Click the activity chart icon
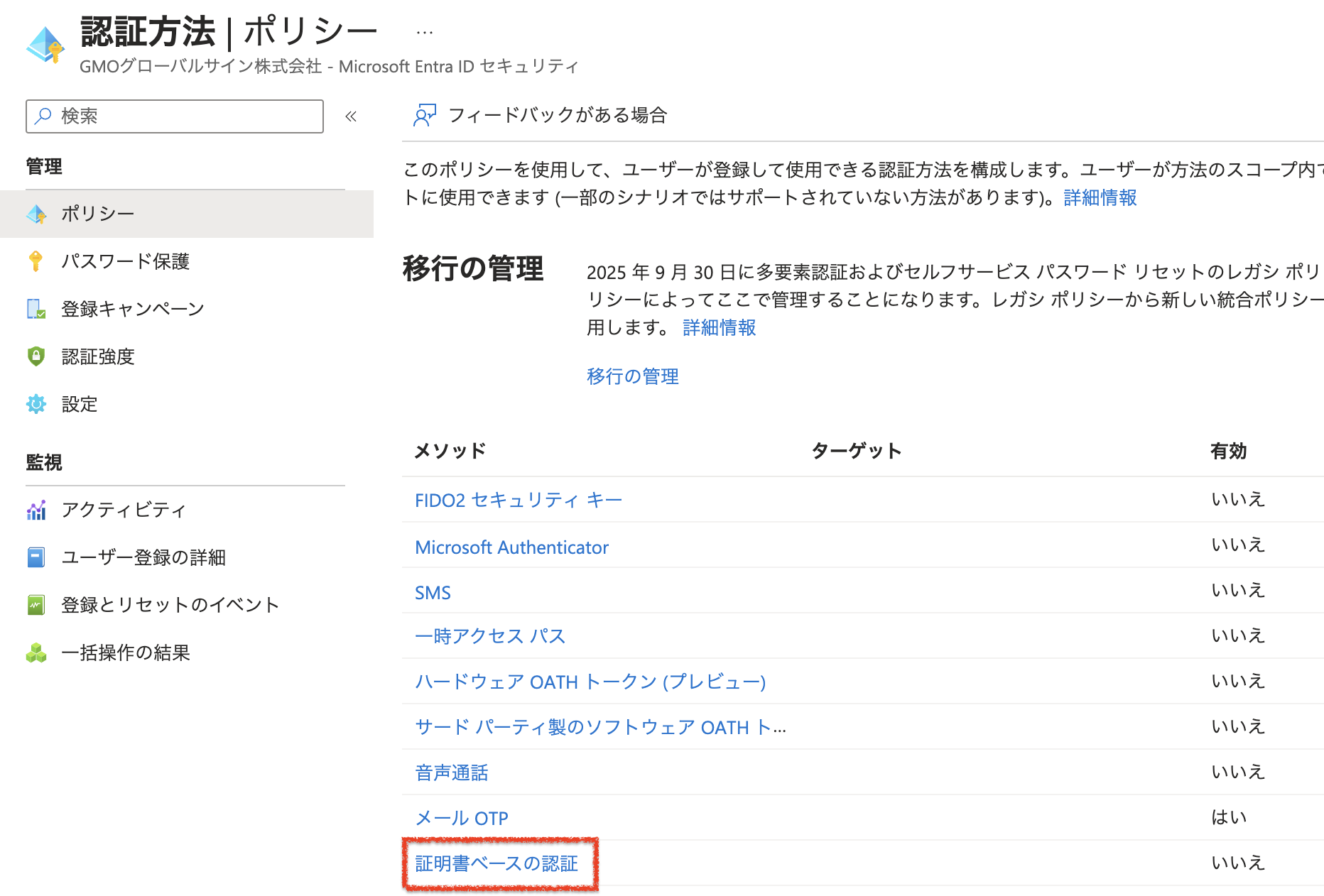The width and height of the screenshot is (1324, 896). (x=36, y=510)
